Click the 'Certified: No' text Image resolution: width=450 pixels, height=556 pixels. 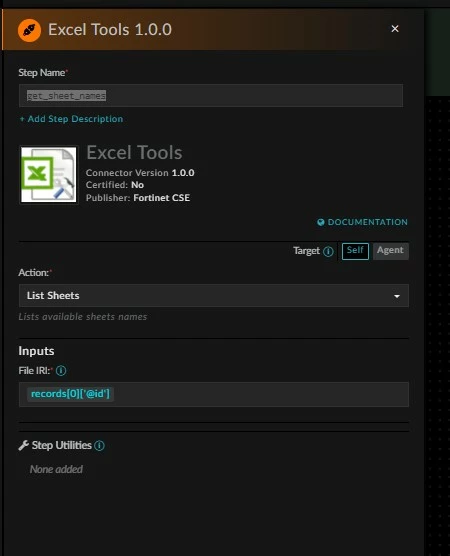click(115, 185)
